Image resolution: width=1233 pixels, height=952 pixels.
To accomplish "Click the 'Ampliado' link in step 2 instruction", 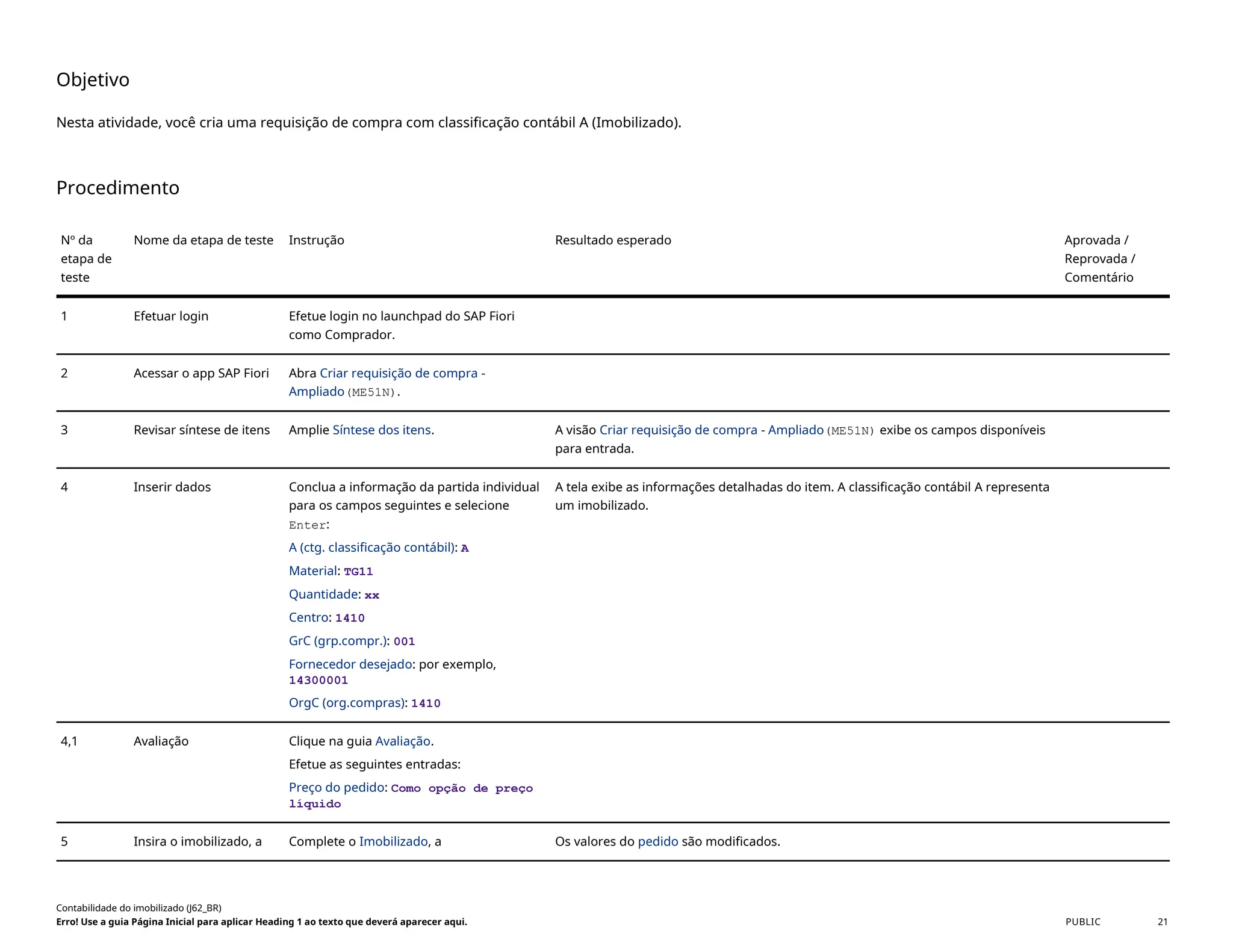I will click(x=316, y=392).
